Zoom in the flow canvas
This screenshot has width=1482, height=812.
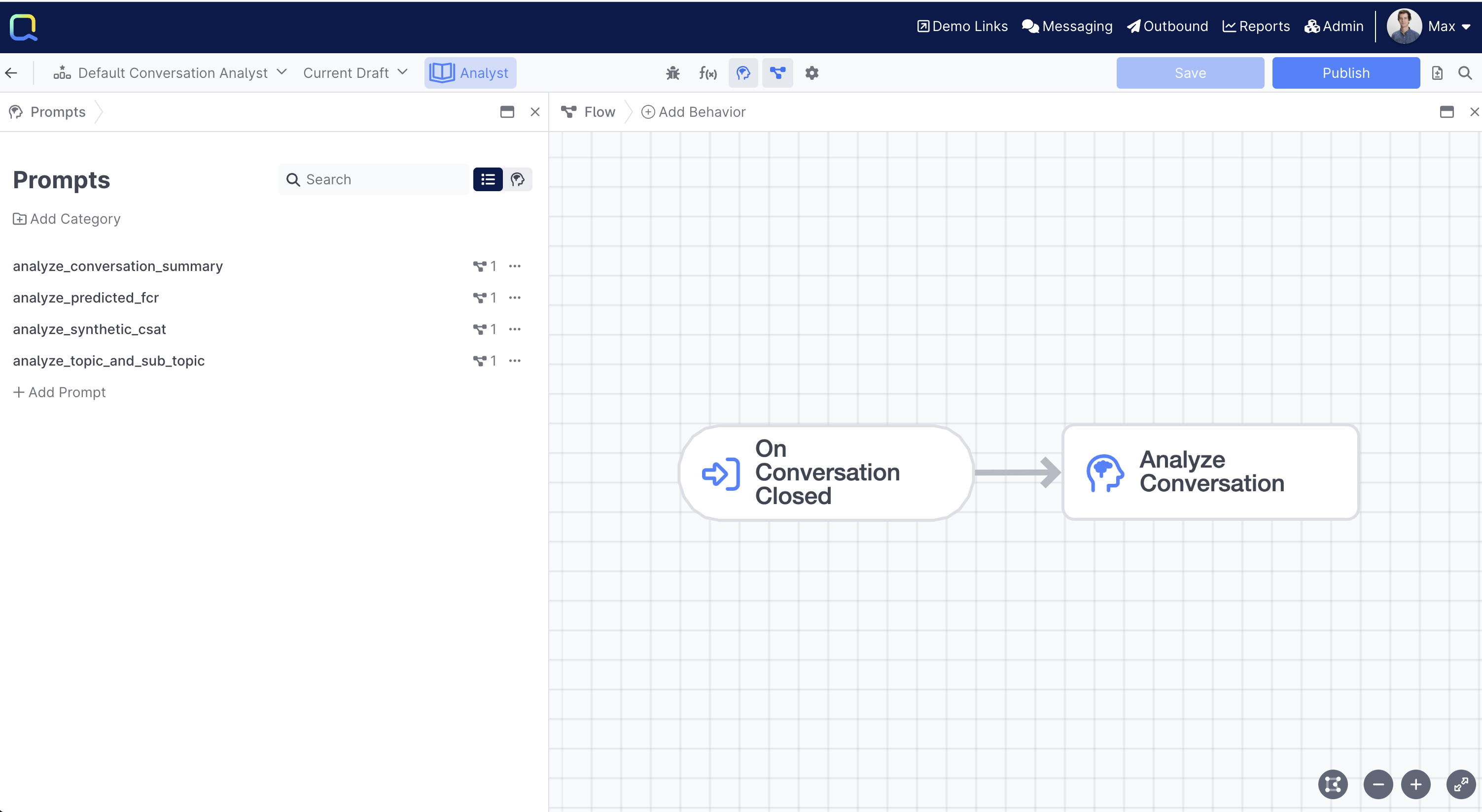[x=1415, y=784]
